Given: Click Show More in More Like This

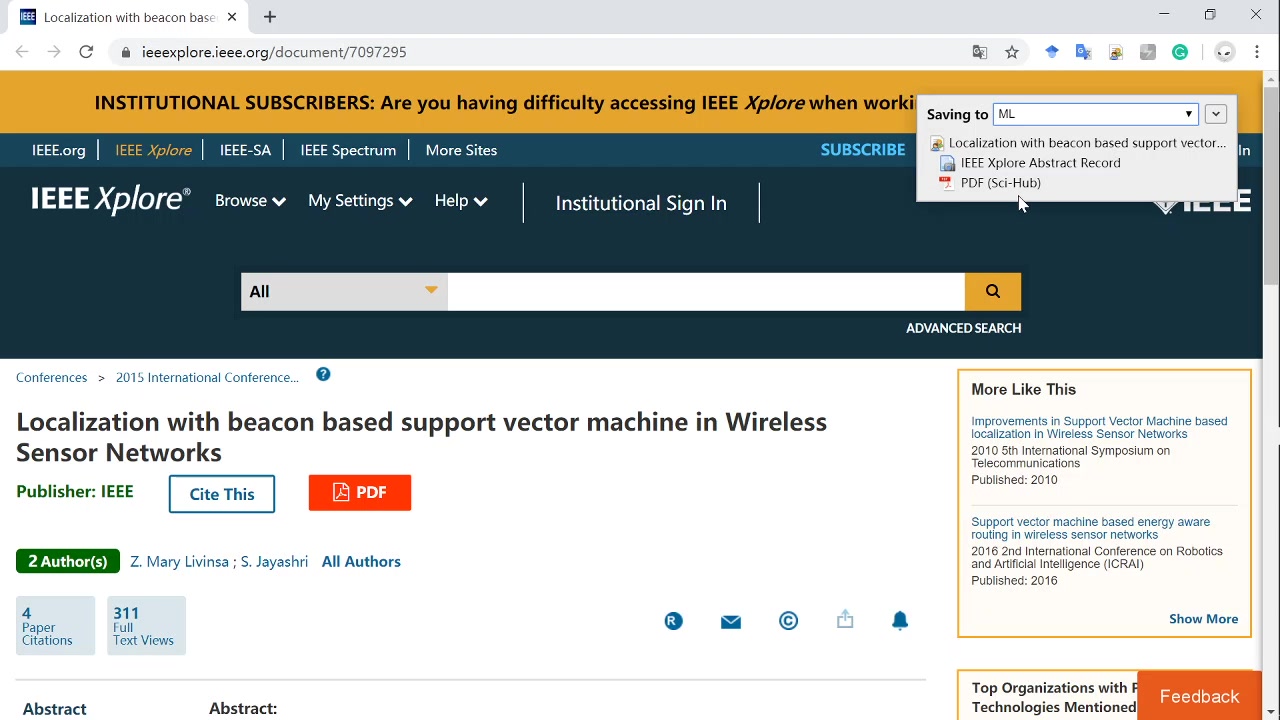Looking at the screenshot, I should [1203, 619].
